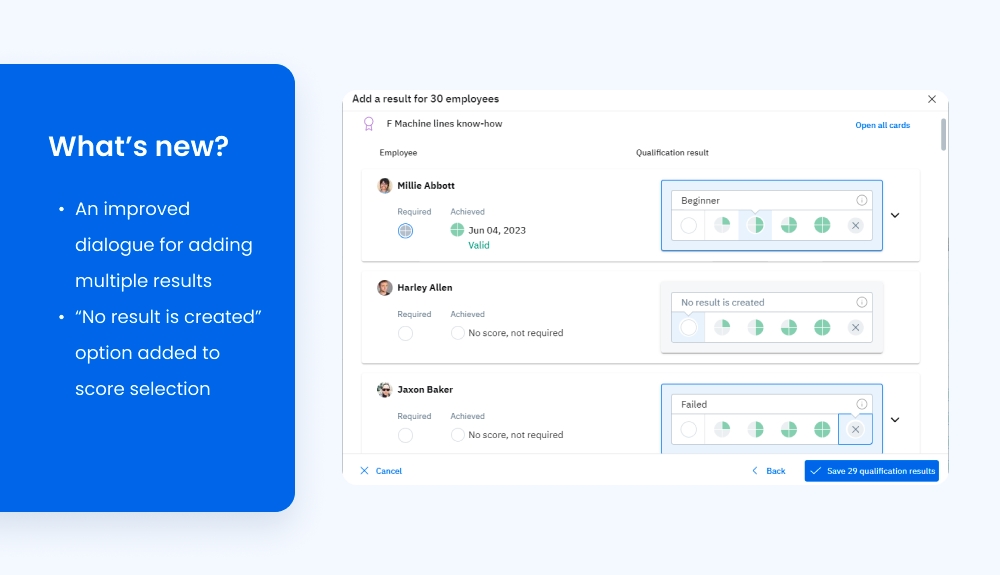Expand Jaxon Baker's card with chevron
Viewport: 1000px width, 575px height.
(895, 420)
